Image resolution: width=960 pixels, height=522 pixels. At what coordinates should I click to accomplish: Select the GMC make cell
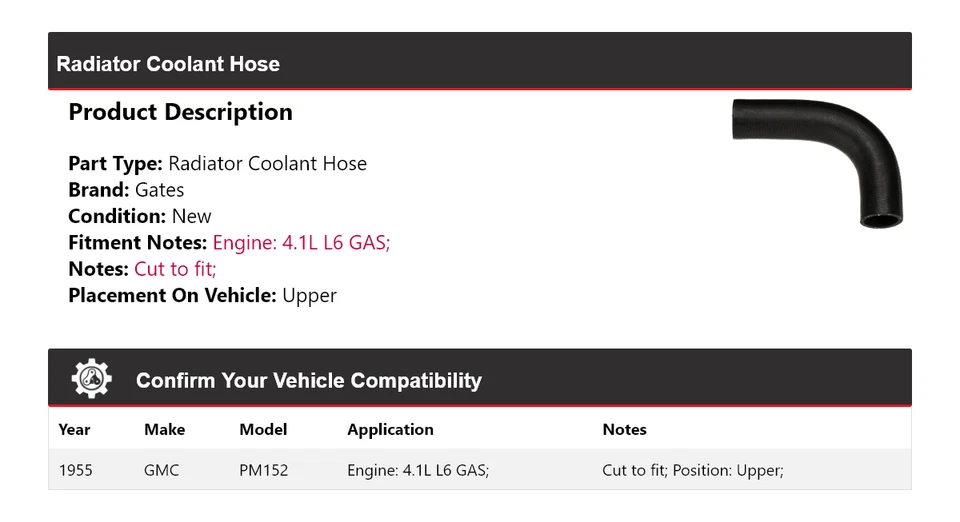pyautogui.click(x=162, y=470)
